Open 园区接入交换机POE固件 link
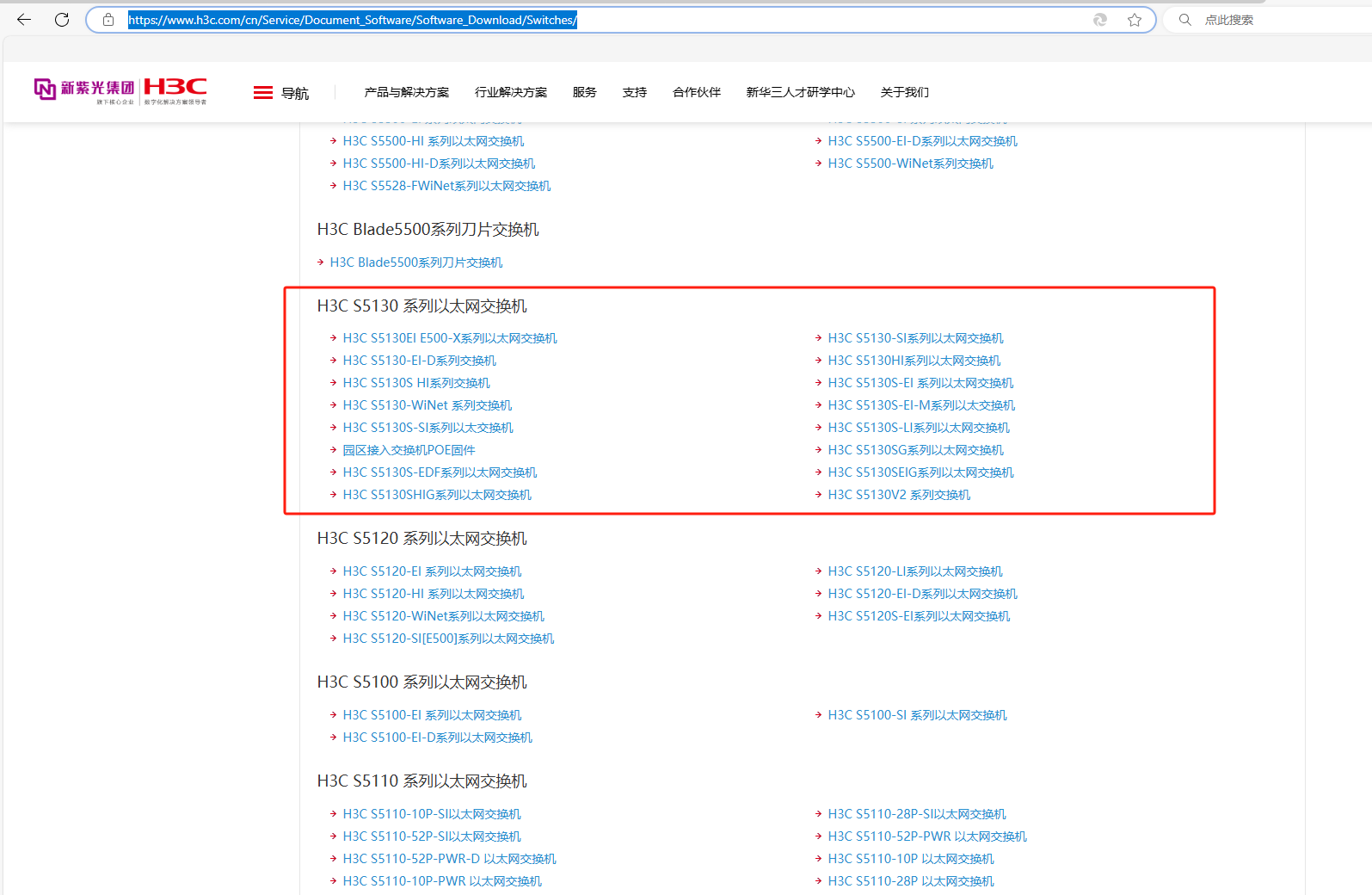The width and height of the screenshot is (1372, 895). (409, 450)
